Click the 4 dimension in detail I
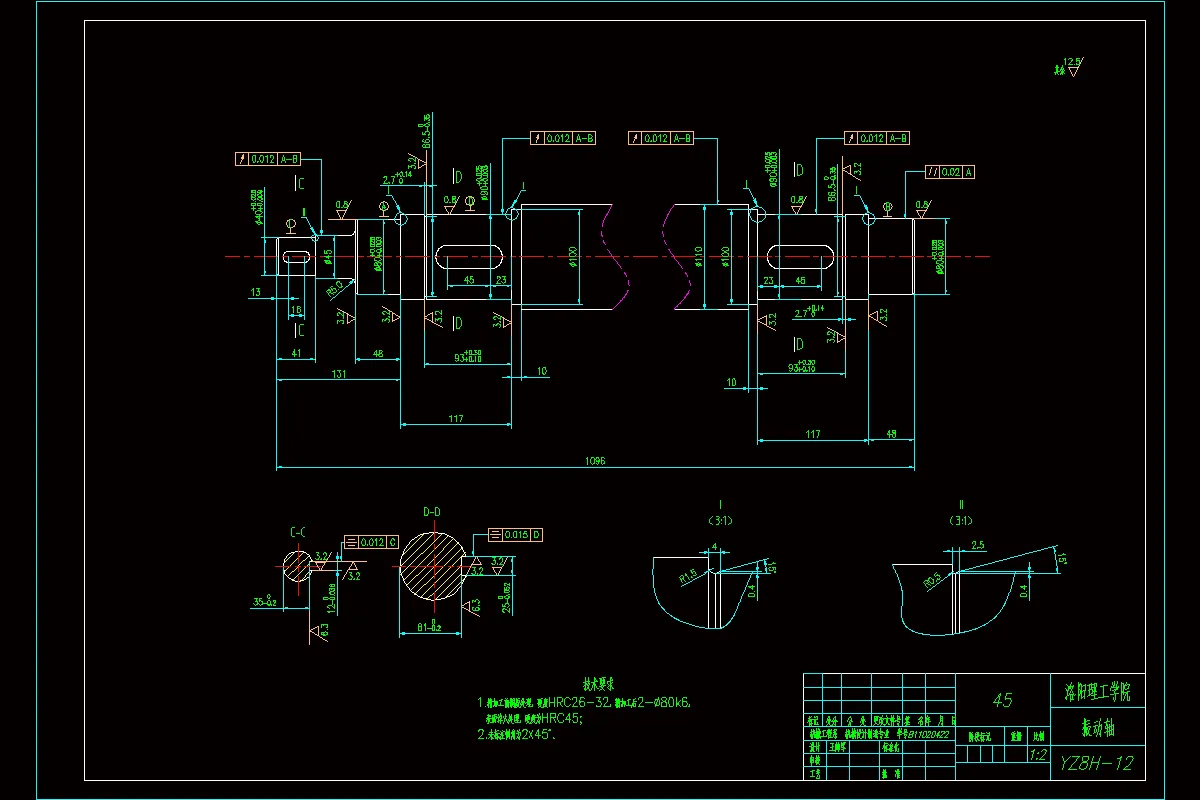Viewport: 1200px width, 800px height. point(714,547)
